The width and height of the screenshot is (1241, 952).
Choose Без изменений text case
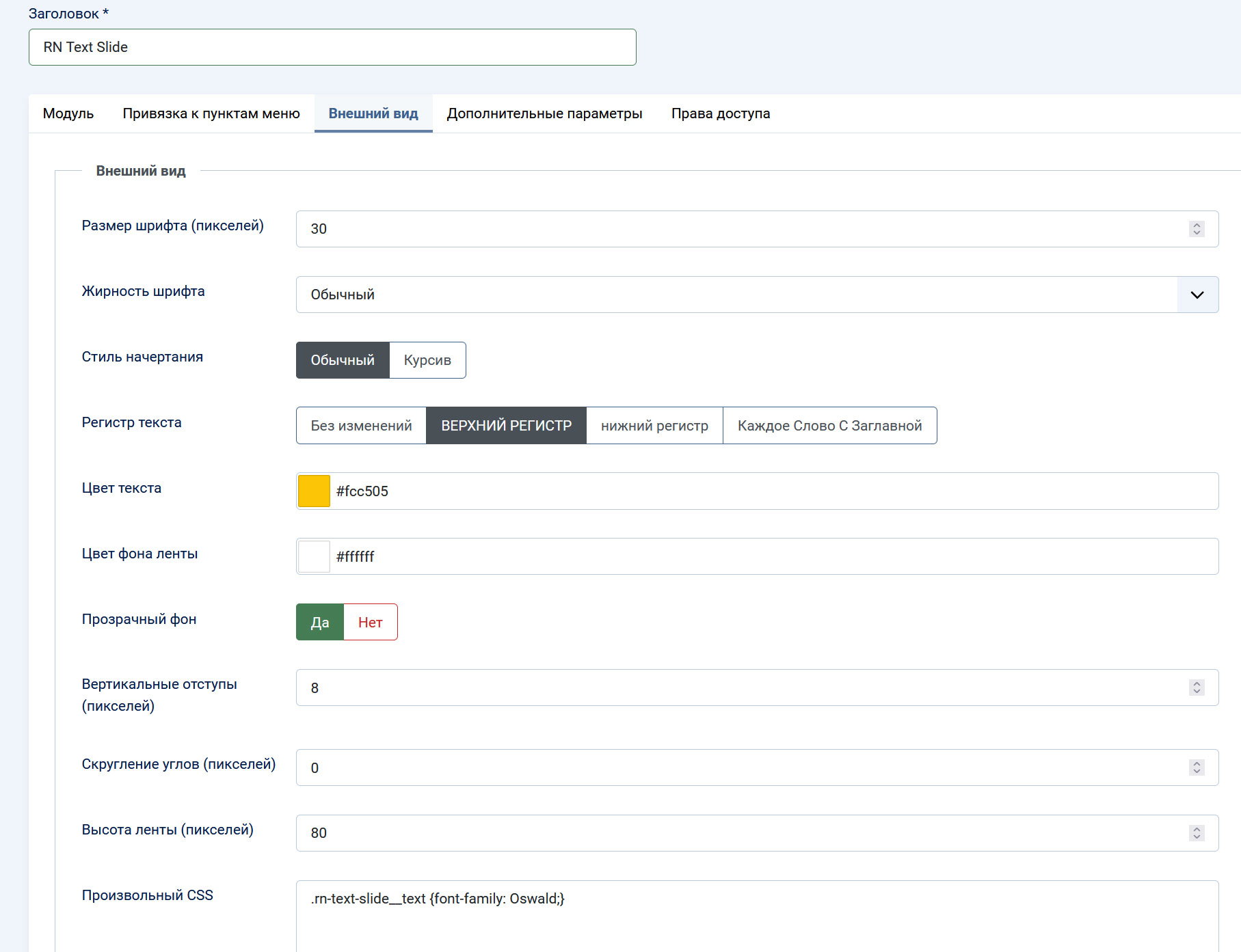pos(361,426)
